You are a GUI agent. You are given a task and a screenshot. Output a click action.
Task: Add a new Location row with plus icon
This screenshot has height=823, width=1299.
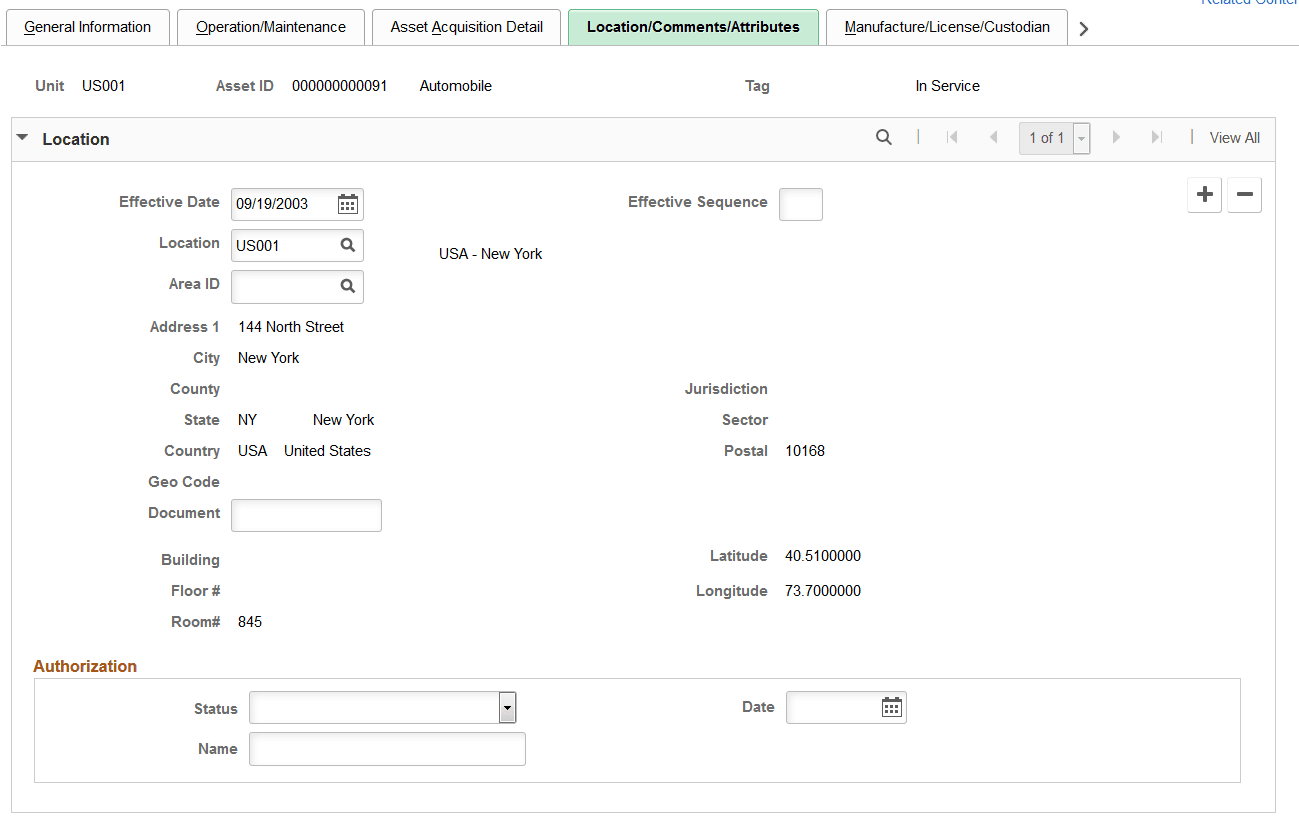1204,195
